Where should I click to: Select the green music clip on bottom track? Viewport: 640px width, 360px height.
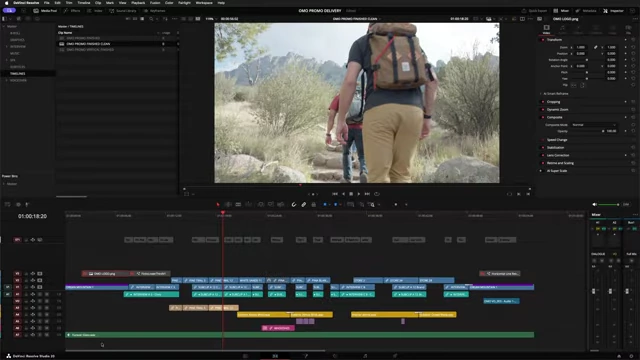click(300, 335)
